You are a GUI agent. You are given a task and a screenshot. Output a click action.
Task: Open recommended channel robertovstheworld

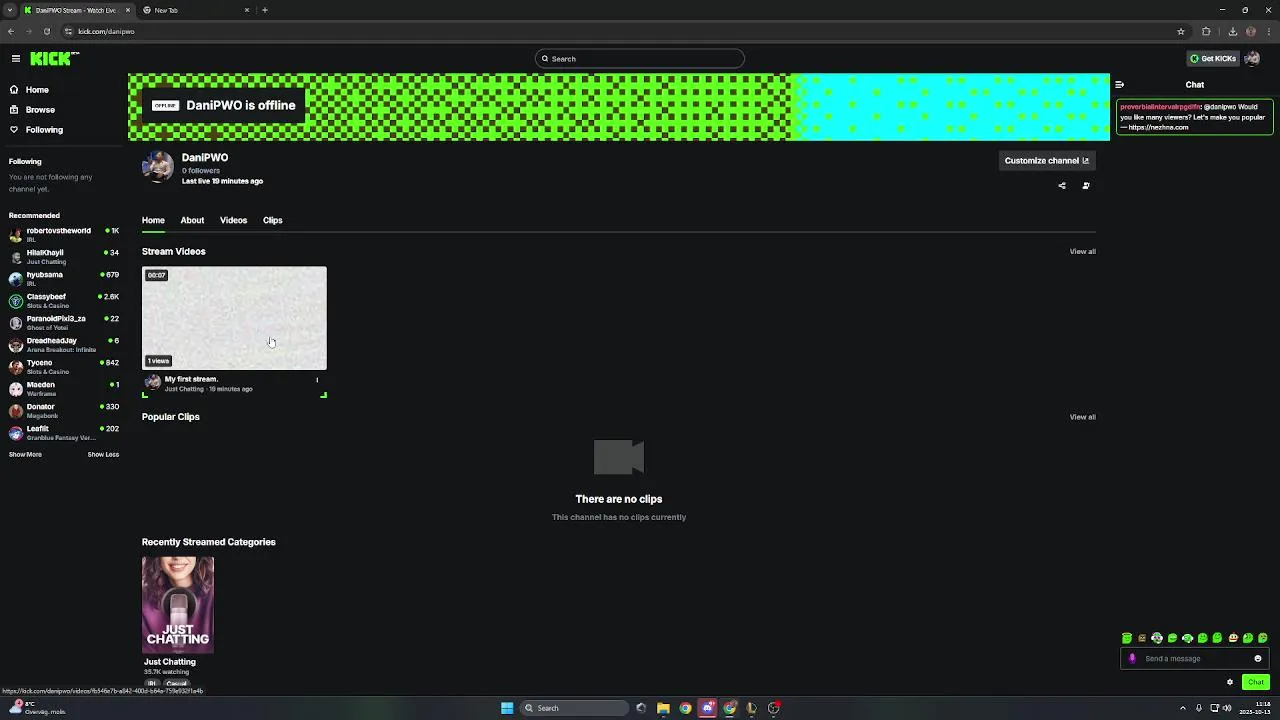pyautogui.click(x=63, y=235)
